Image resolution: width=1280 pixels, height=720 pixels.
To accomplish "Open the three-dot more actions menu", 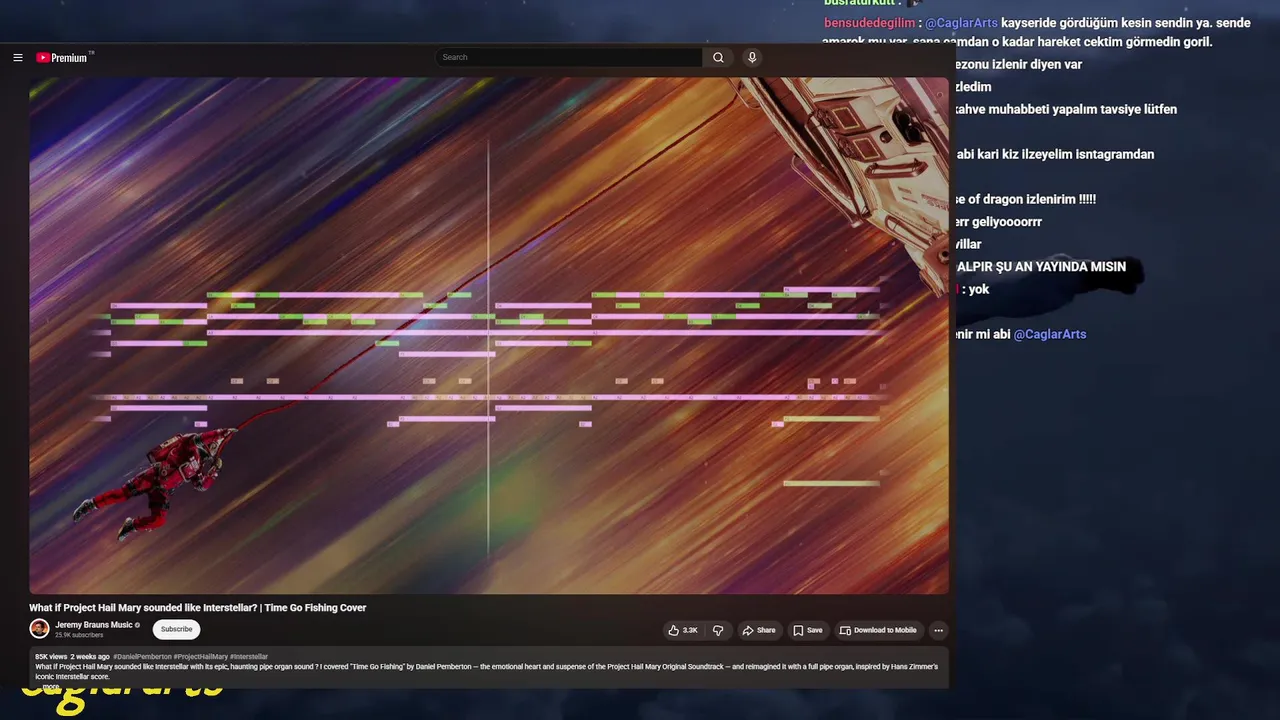I will tap(938, 630).
